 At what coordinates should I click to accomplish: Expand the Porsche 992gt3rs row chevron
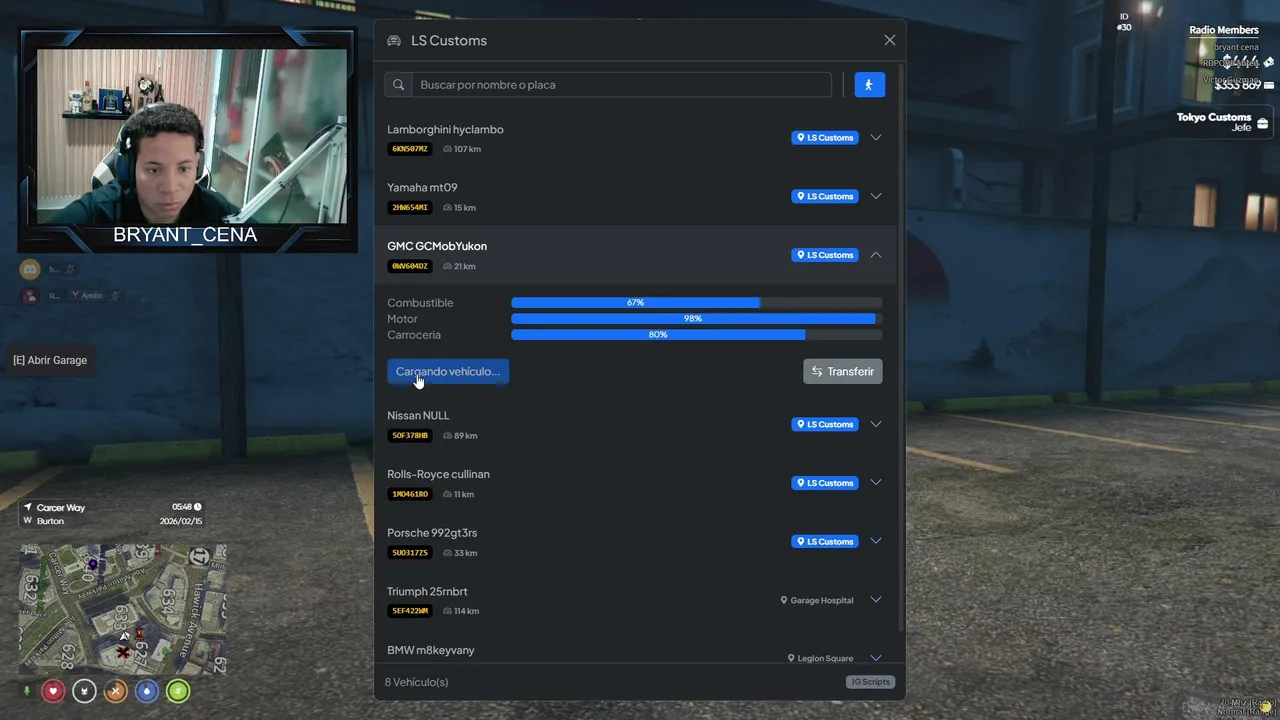point(875,541)
